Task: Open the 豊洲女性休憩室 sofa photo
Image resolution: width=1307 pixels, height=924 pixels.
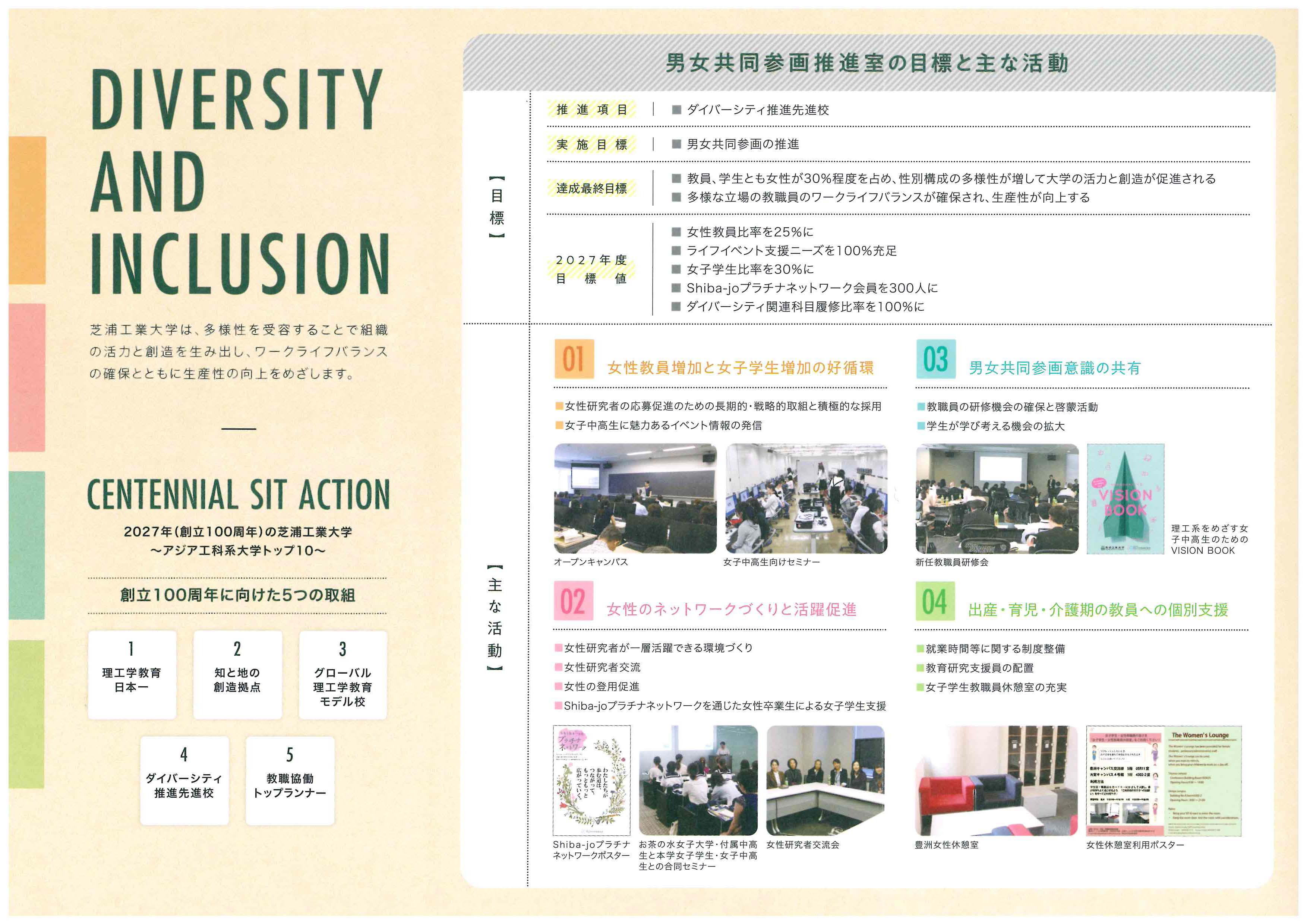Action: point(995,780)
